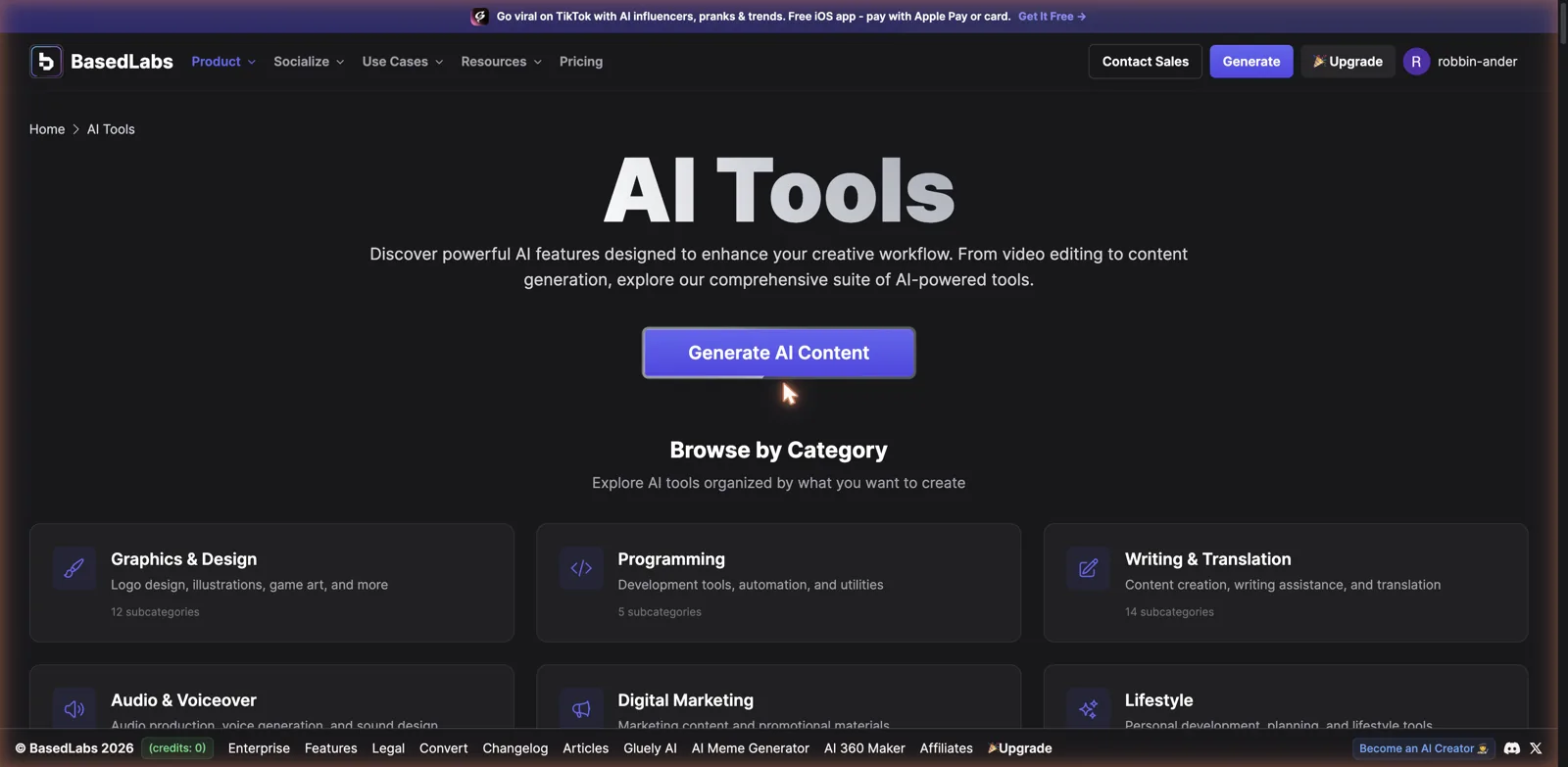Click the Browse by Category heading

click(779, 450)
